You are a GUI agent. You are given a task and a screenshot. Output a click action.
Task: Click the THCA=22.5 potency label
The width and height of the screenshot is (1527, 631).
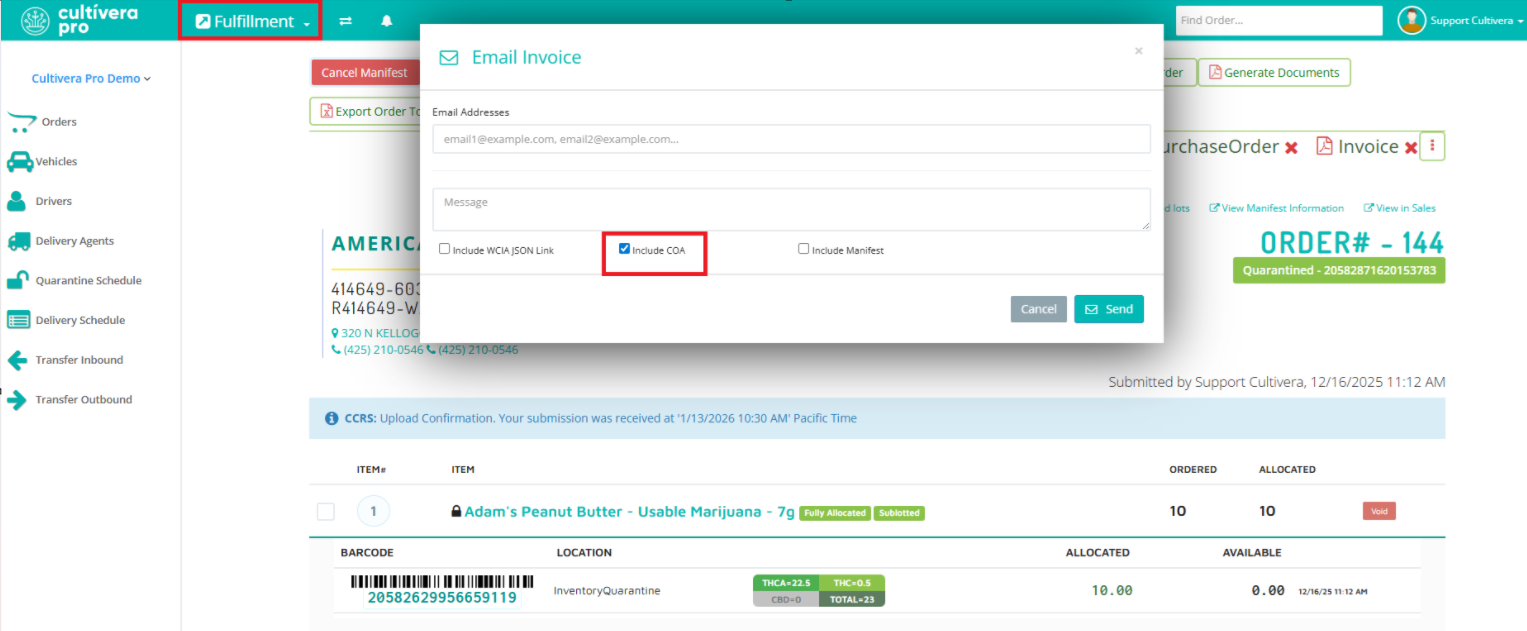785,583
